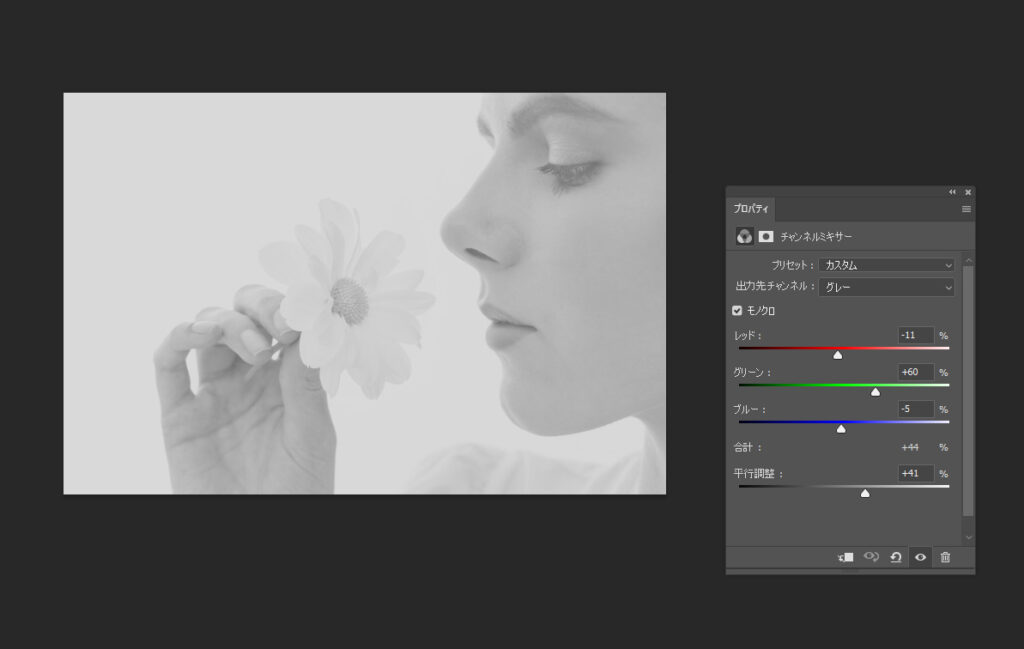The image size is (1024, 649).
Task: Click the ブルー slider handle
Action: click(841, 429)
